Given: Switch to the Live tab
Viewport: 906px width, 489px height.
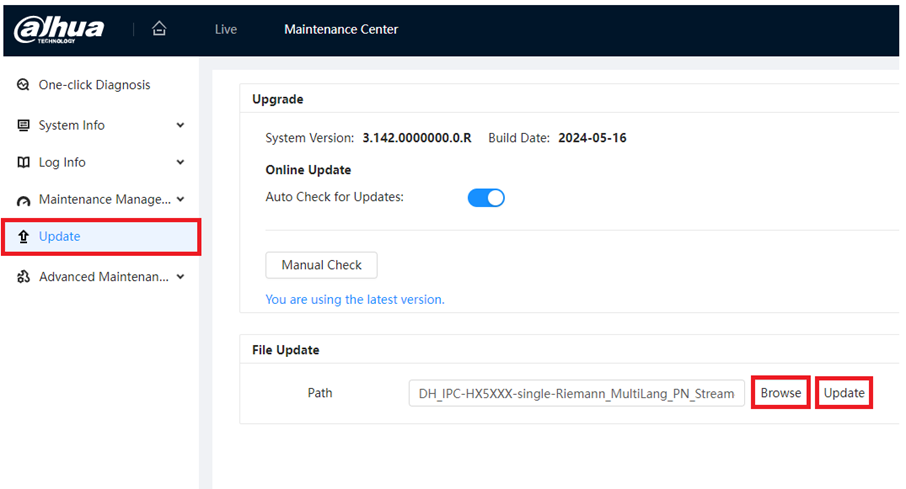Looking at the screenshot, I should click(x=226, y=29).
